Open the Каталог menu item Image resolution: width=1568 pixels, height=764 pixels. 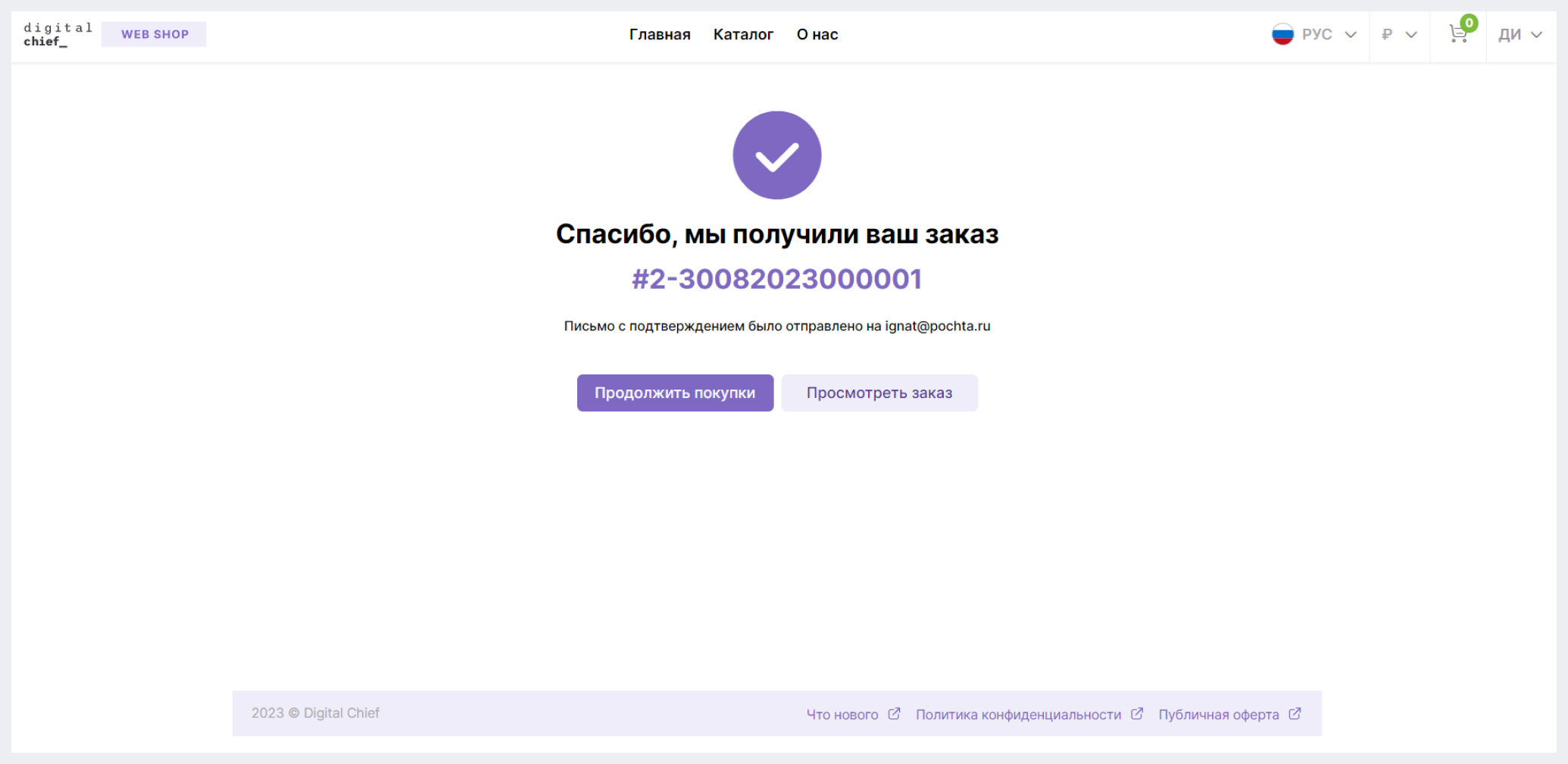743,34
